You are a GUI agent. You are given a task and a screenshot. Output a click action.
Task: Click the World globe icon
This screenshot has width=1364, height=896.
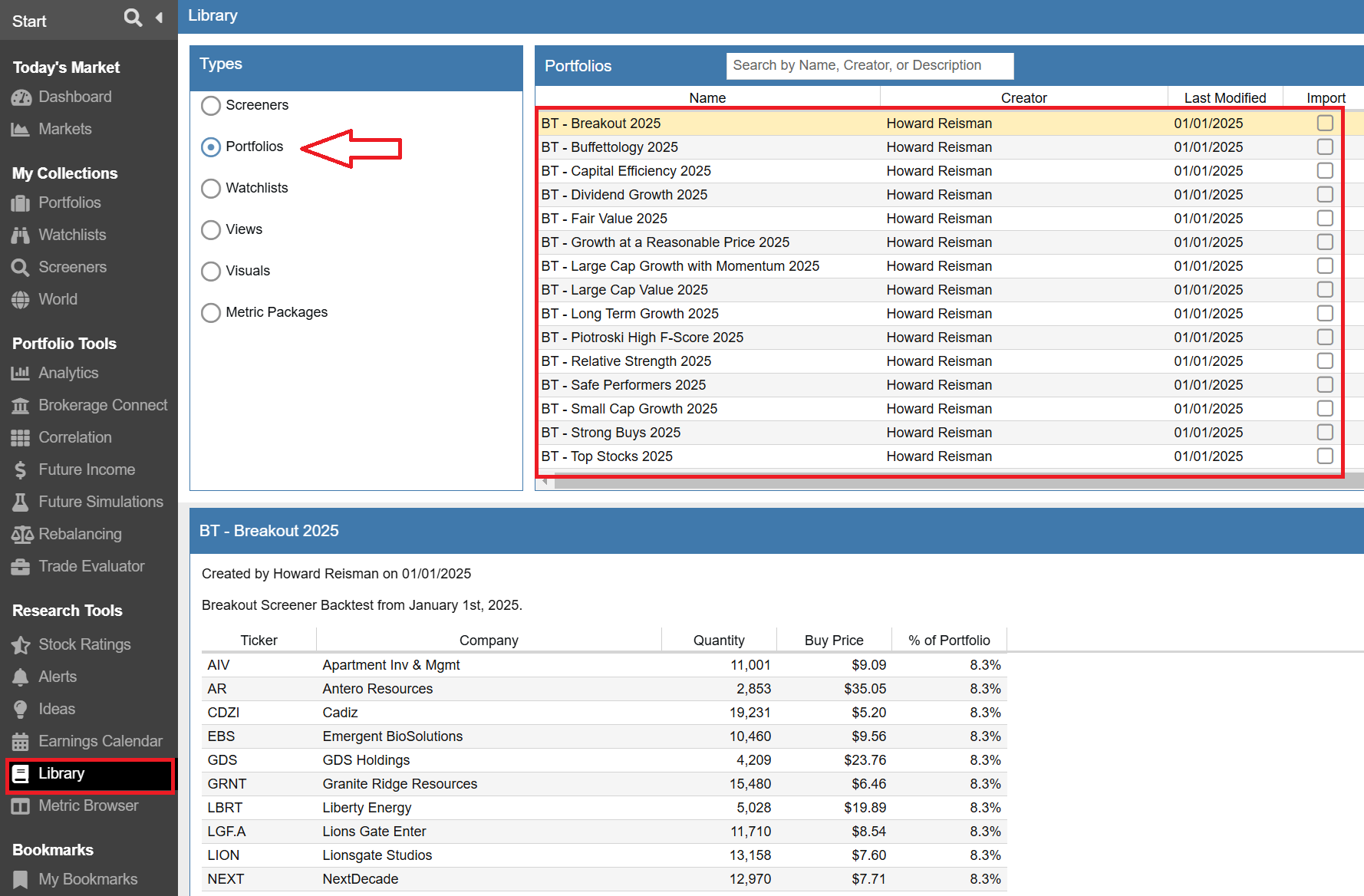pos(21,300)
